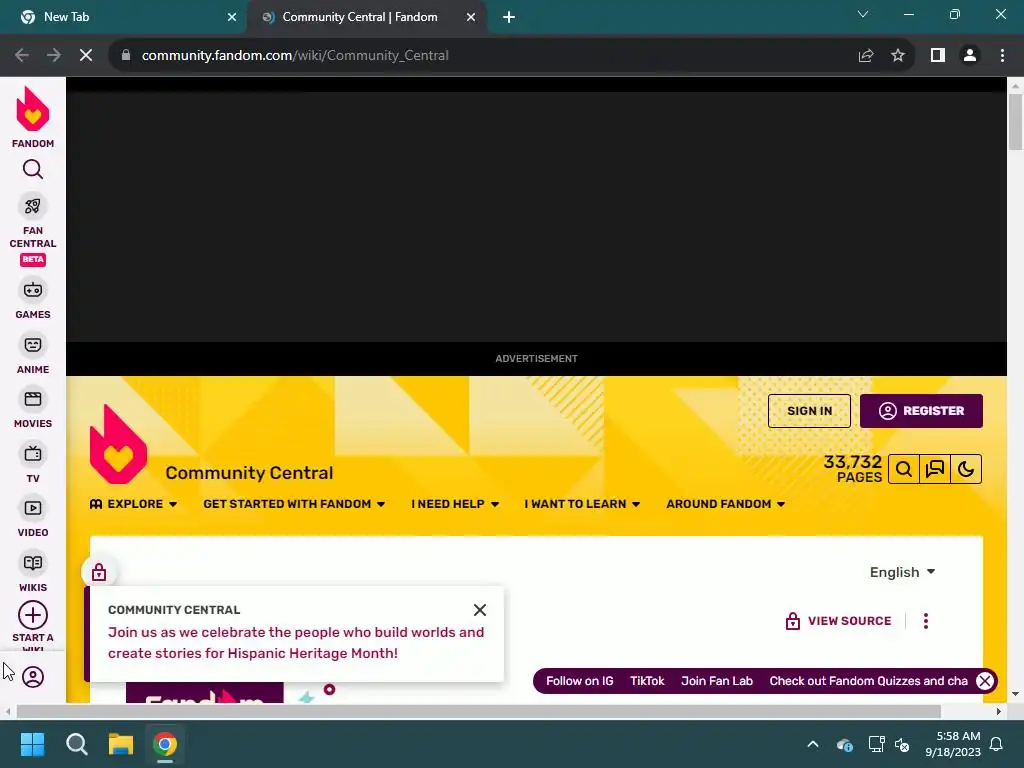Toggle the Chrome side panel

(938, 56)
